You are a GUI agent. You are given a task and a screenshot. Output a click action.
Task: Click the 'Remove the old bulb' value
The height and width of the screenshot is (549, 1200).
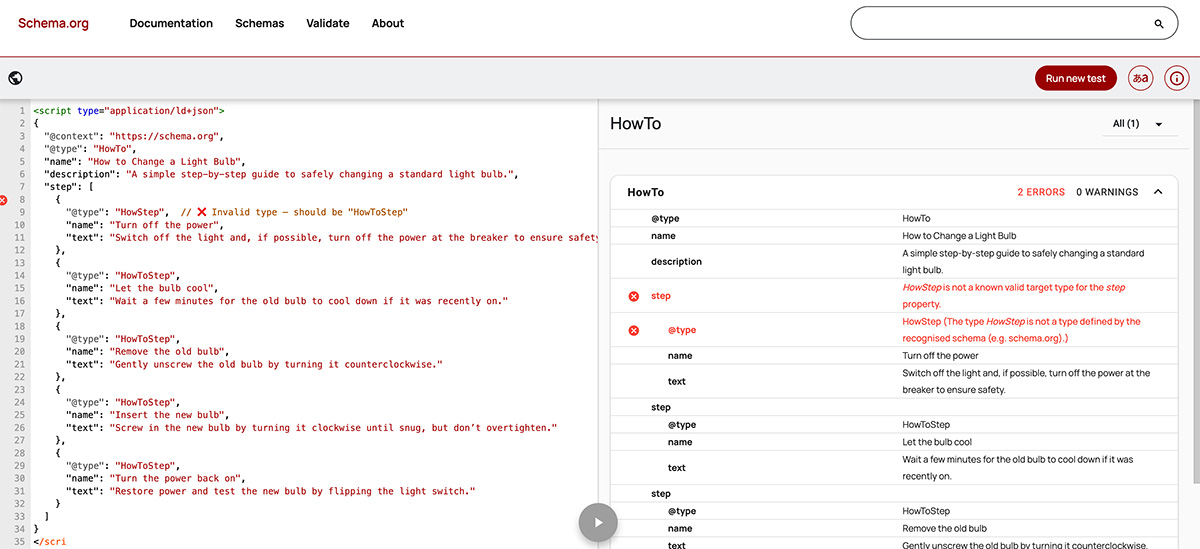(944, 528)
